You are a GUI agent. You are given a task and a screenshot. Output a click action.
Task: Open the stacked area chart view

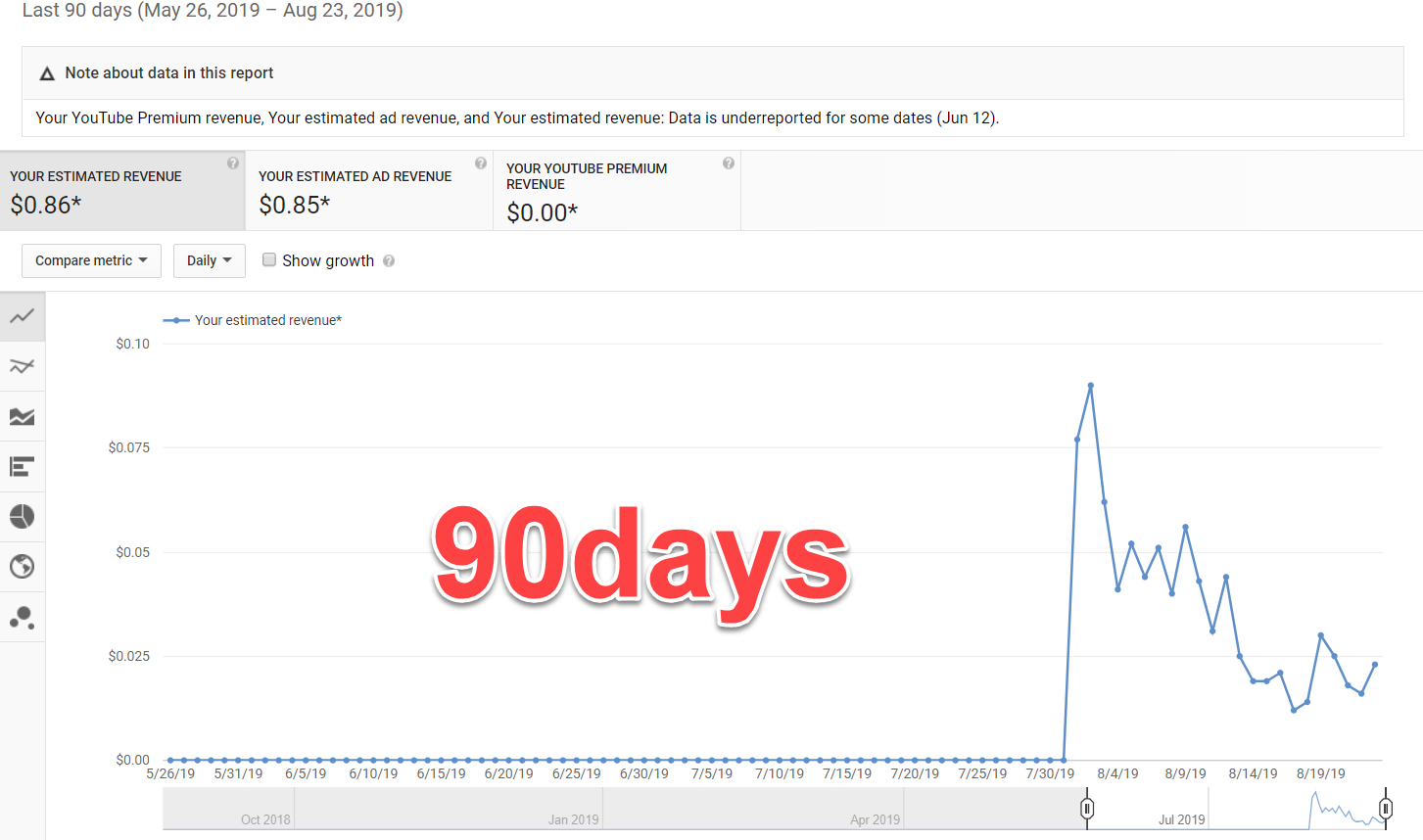[23, 416]
